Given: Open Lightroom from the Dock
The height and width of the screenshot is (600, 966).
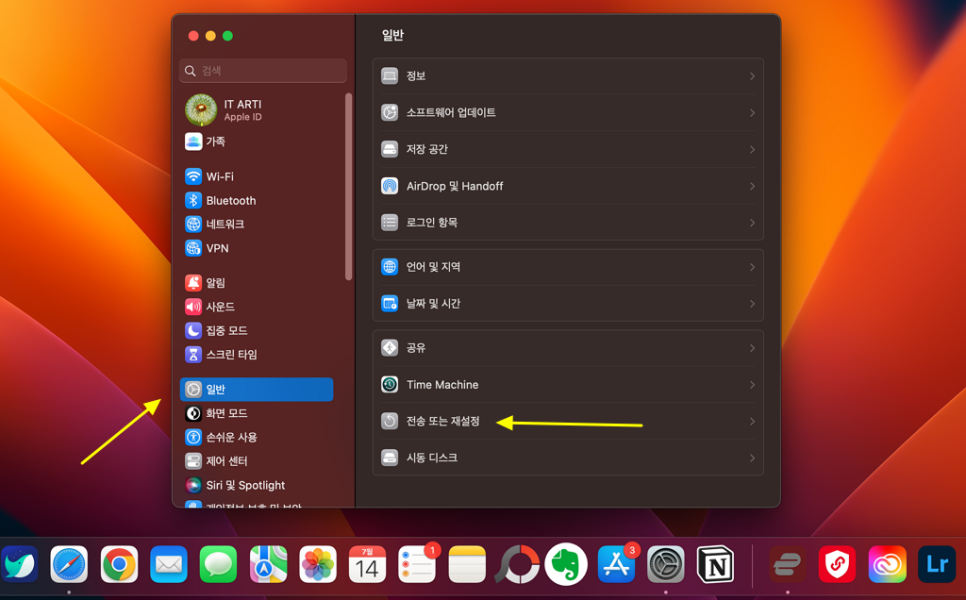Looking at the screenshot, I should [937, 564].
